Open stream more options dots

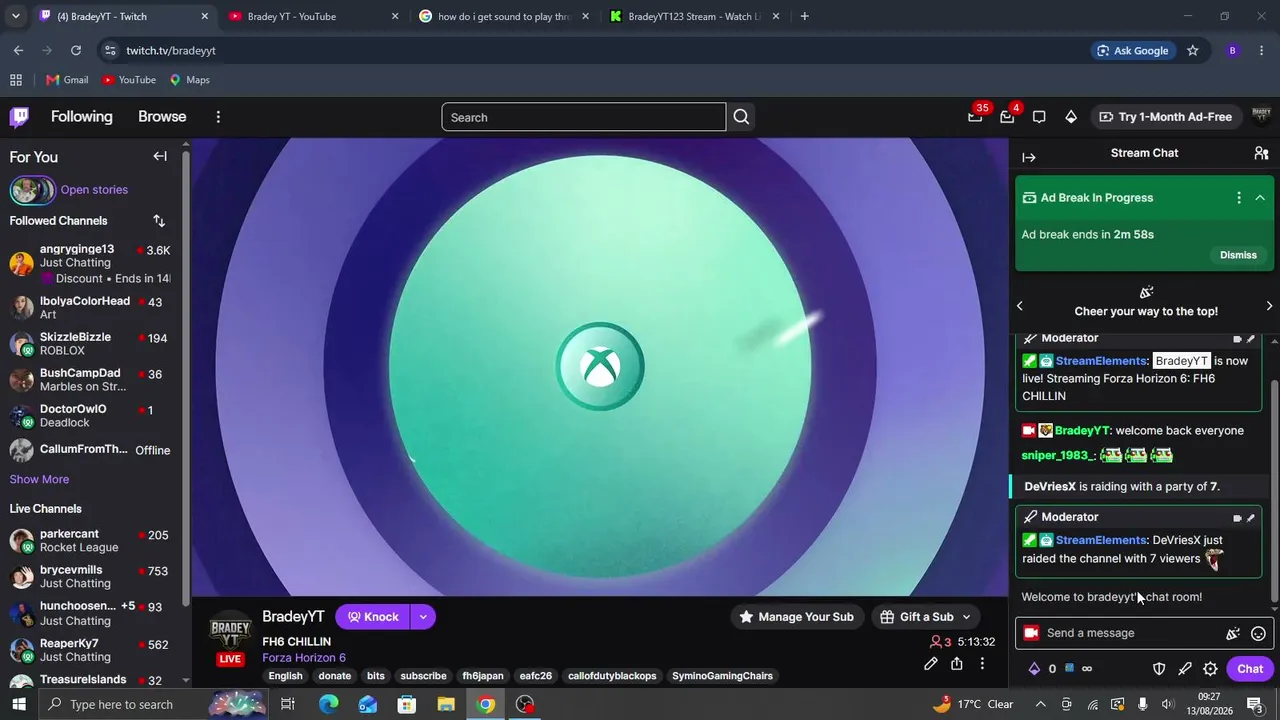(x=982, y=663)
